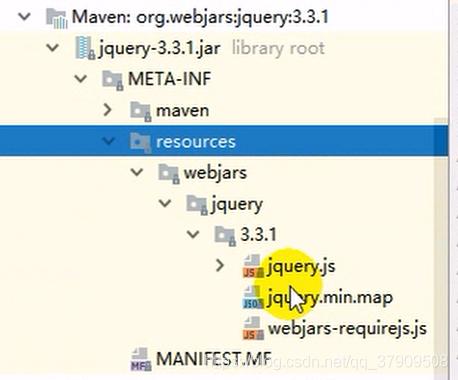Image resolution: width=458 pixels, height=380 pixels.
Task: Select the jquery-3.3.1.jar label
Action: click(159, 49)
